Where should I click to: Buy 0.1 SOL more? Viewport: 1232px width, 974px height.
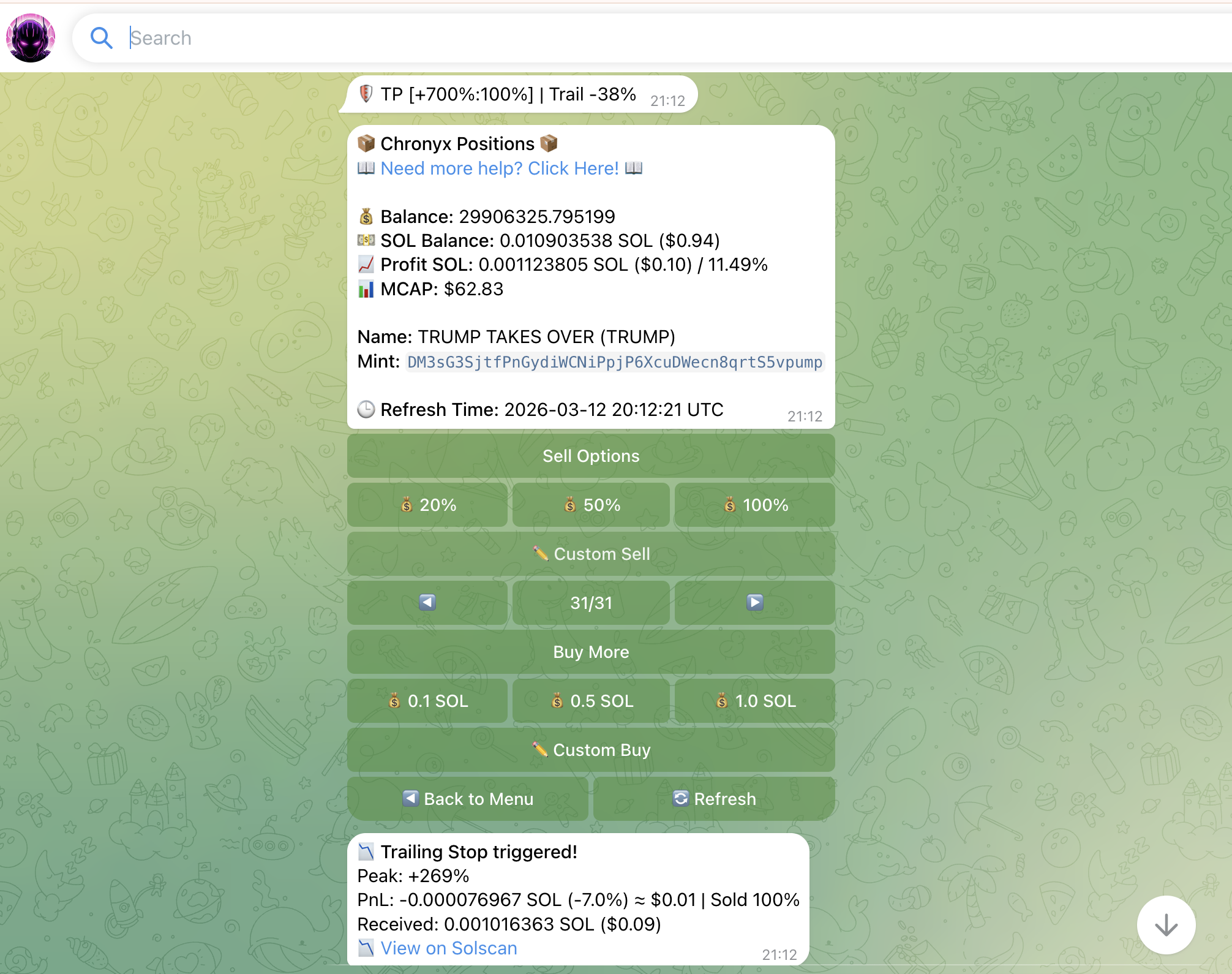click(427, 701)
